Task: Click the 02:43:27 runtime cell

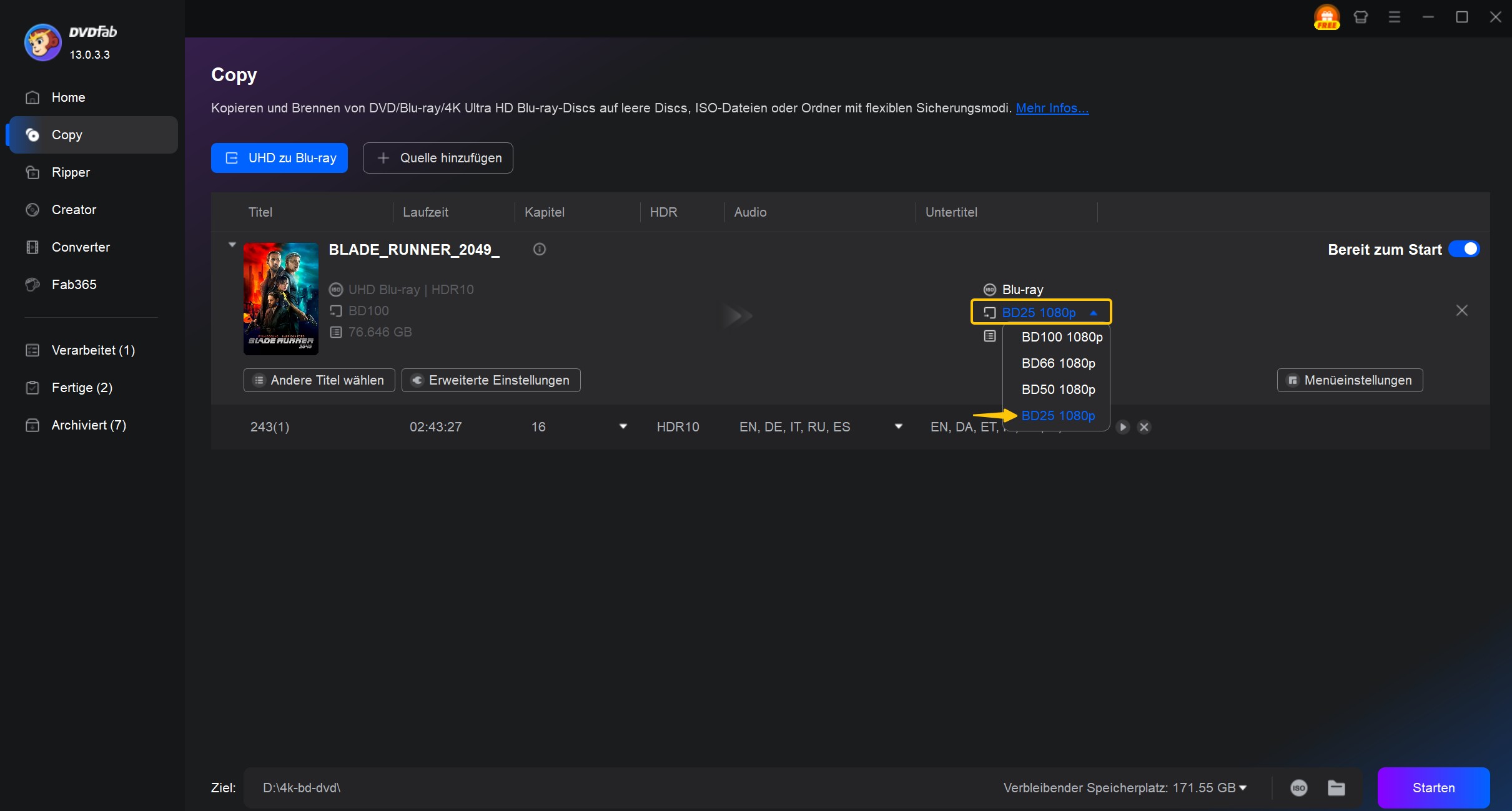Action: [435, 427]
